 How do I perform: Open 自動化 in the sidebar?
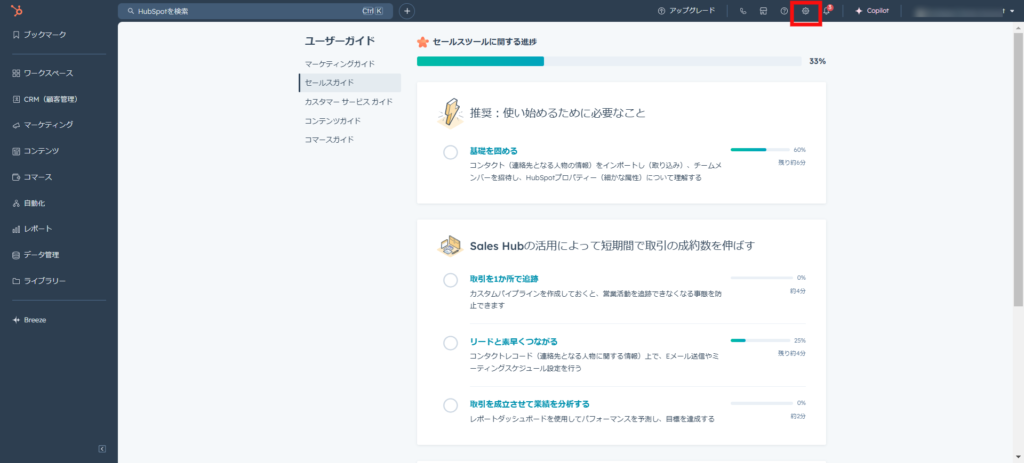(x=29, y=203)
